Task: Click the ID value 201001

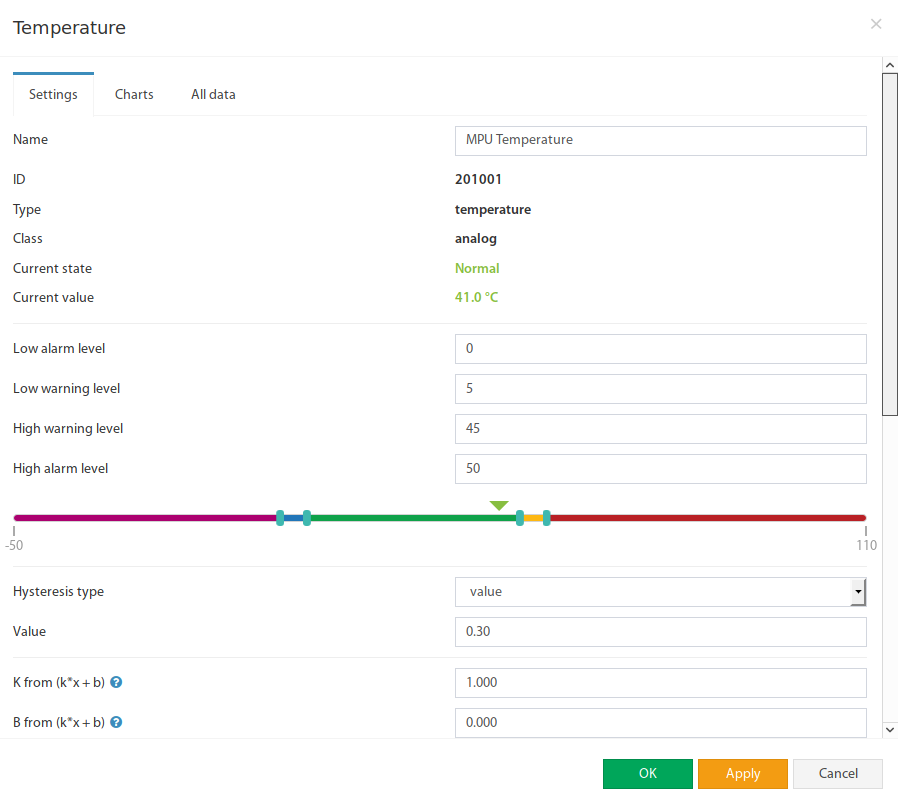Action: point(478,179)
